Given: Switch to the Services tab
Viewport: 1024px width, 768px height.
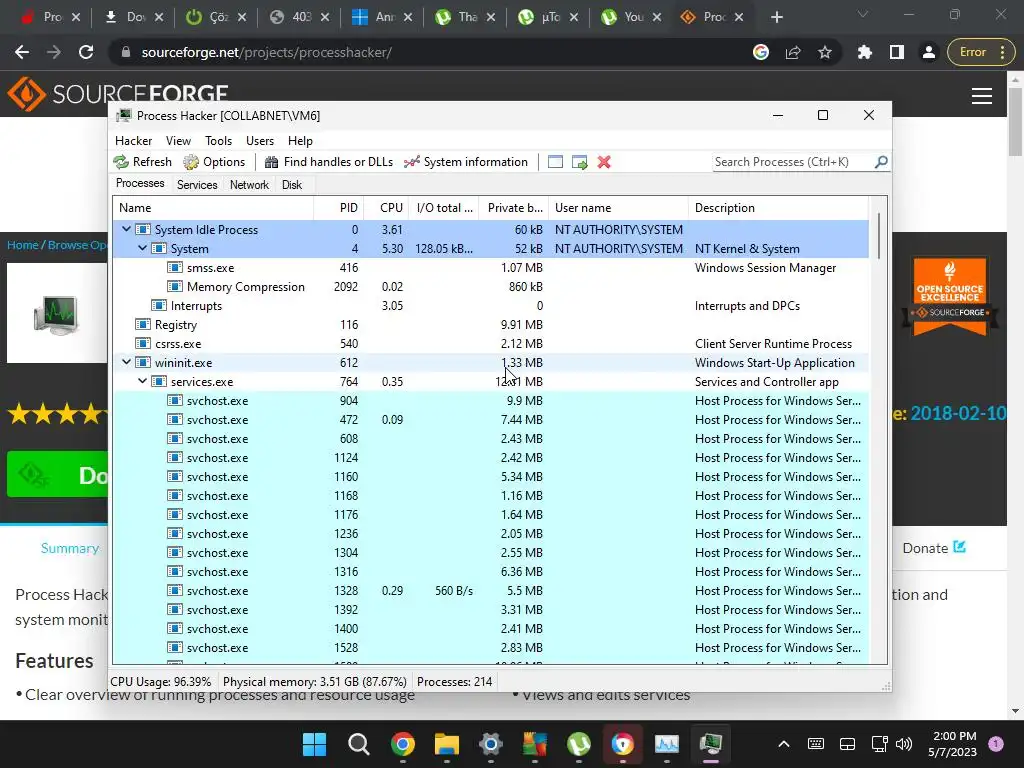Looking at the screenshot, I should [197, 185].
